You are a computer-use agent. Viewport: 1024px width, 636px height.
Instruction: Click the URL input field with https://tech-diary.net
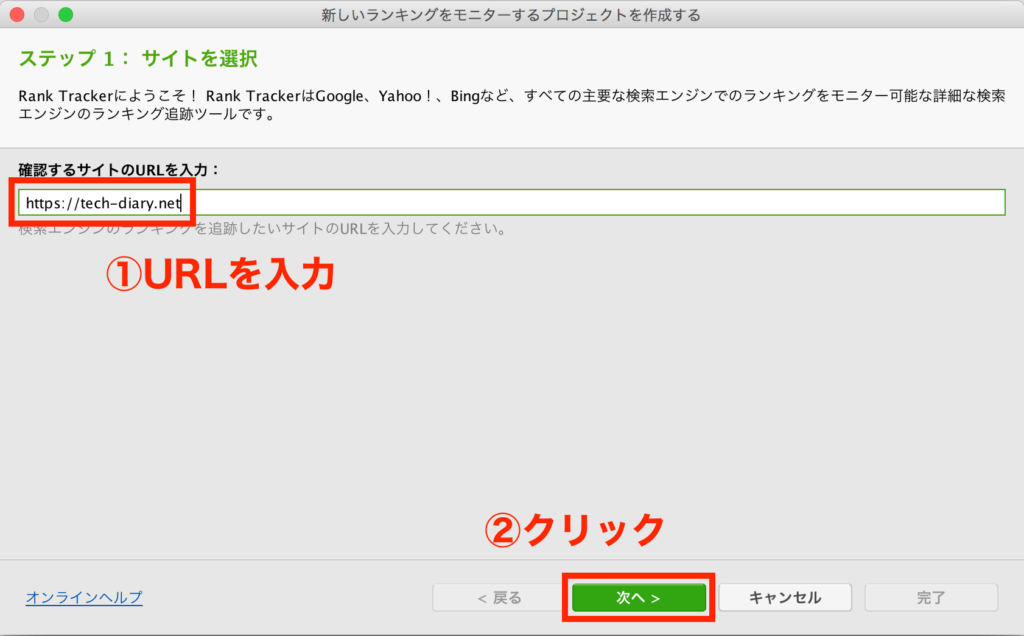[x=511, y=202]
